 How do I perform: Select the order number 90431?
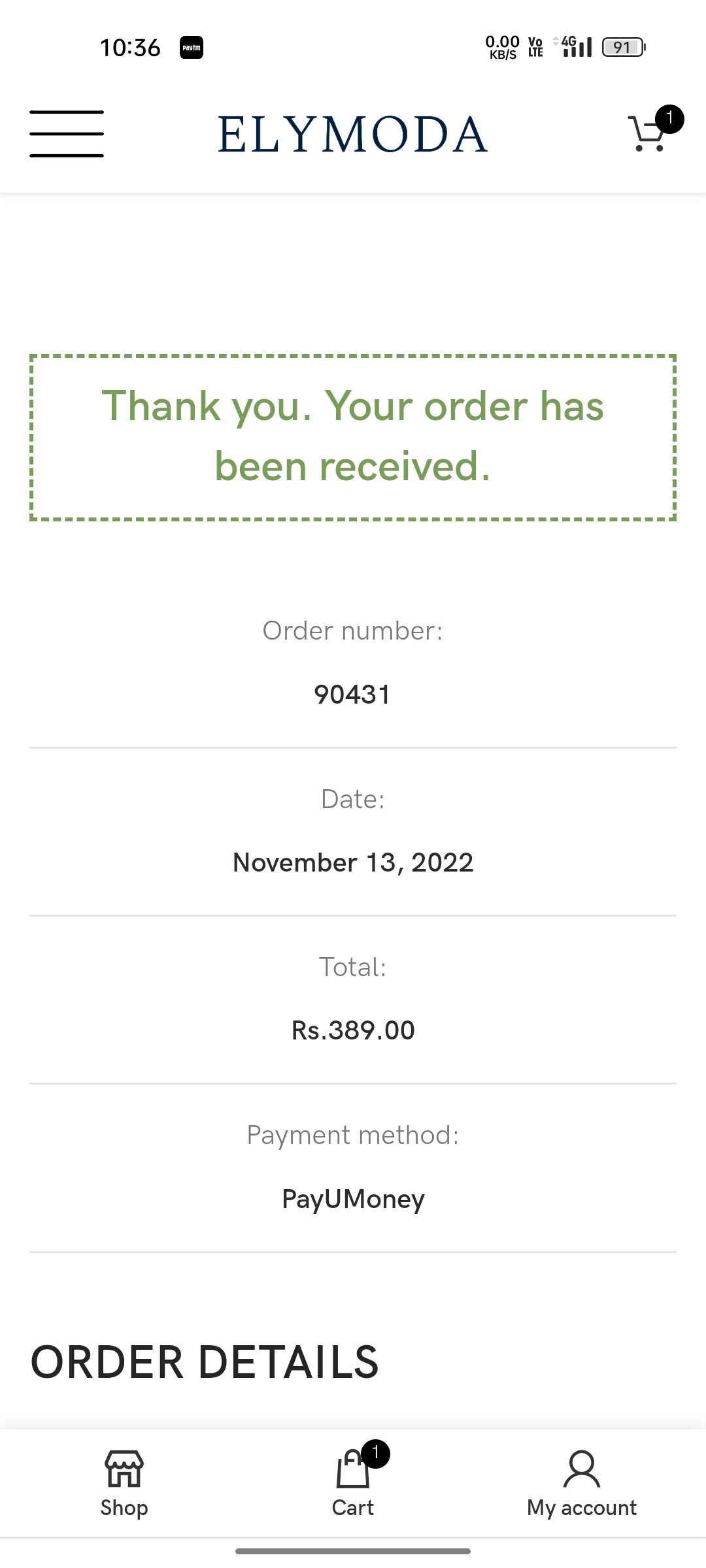[352, 694]
